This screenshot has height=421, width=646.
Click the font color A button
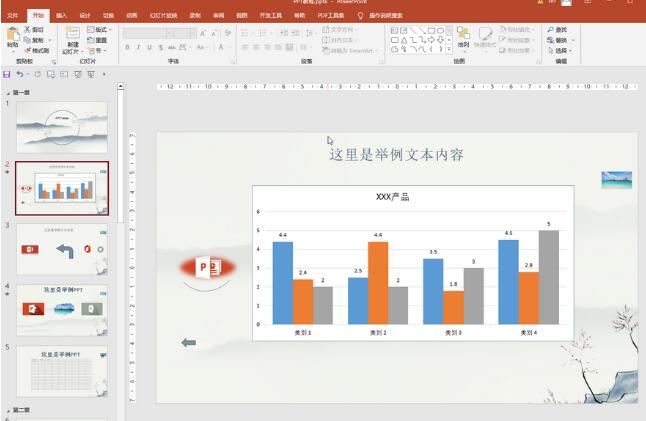[x=221, y=47]
